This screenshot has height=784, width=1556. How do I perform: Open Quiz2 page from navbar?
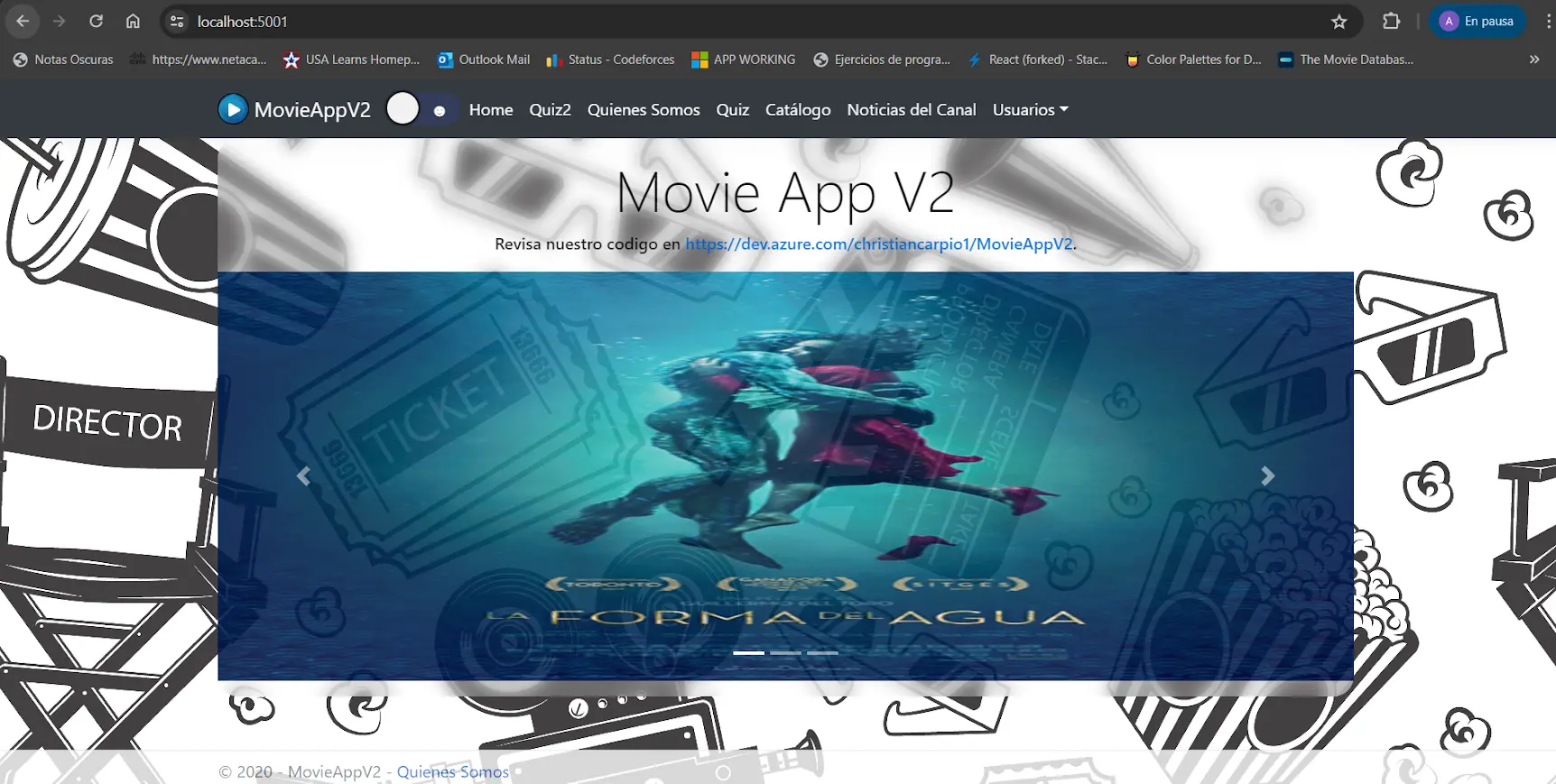coord(550,110)
